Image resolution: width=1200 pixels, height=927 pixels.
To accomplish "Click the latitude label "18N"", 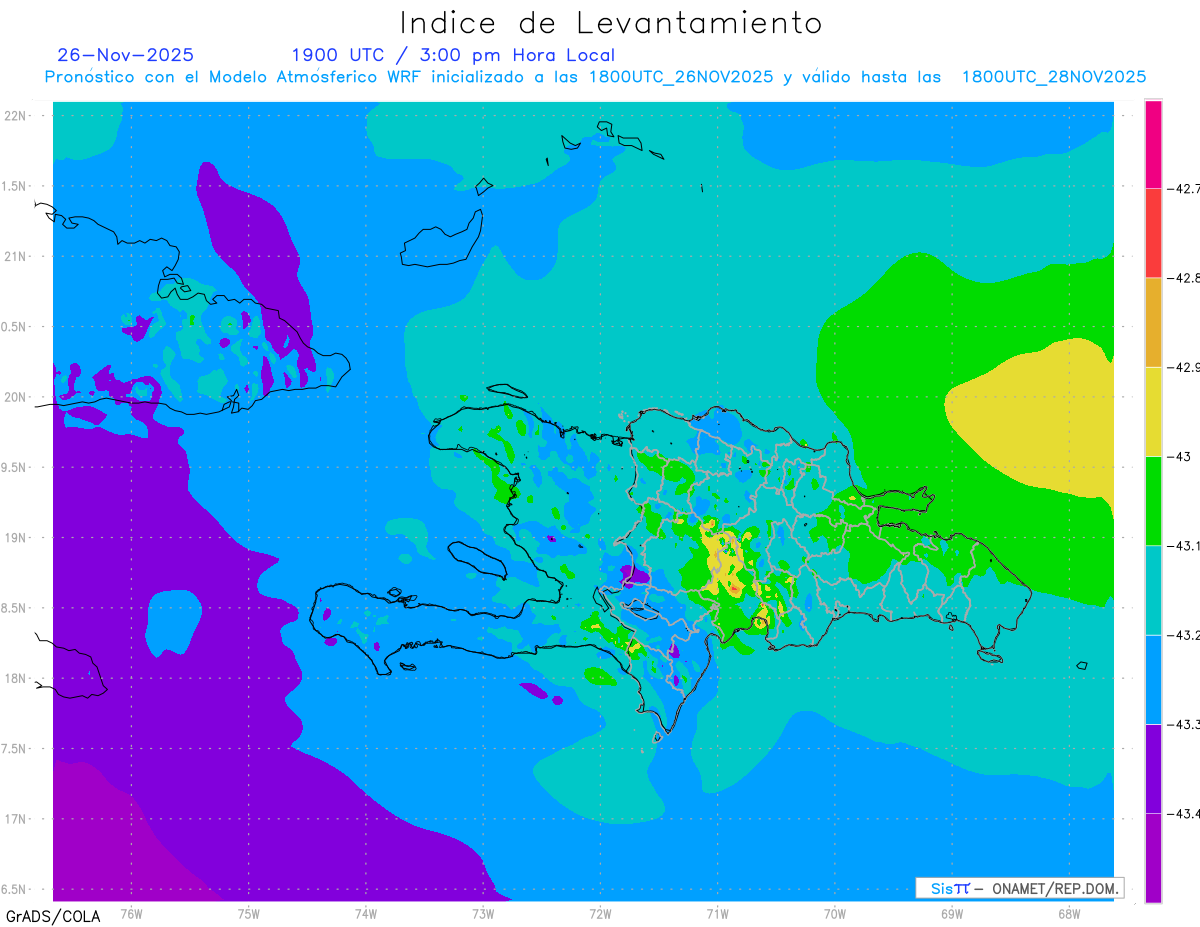I will 16,679.
